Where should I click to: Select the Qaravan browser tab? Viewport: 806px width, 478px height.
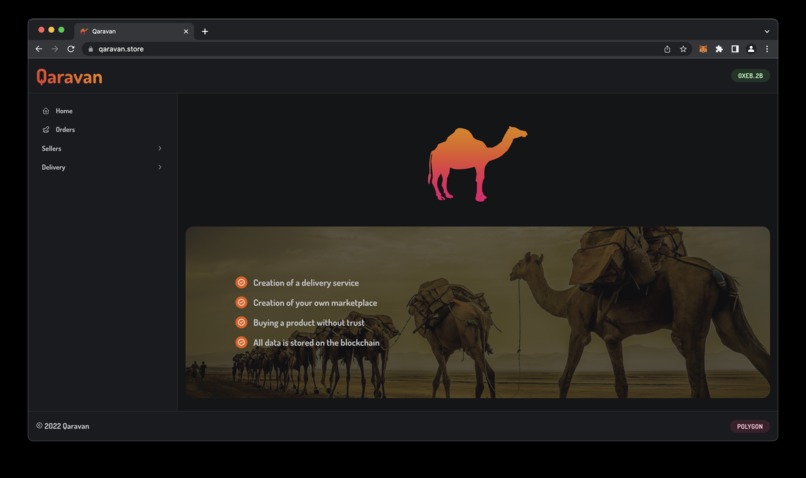134,31
